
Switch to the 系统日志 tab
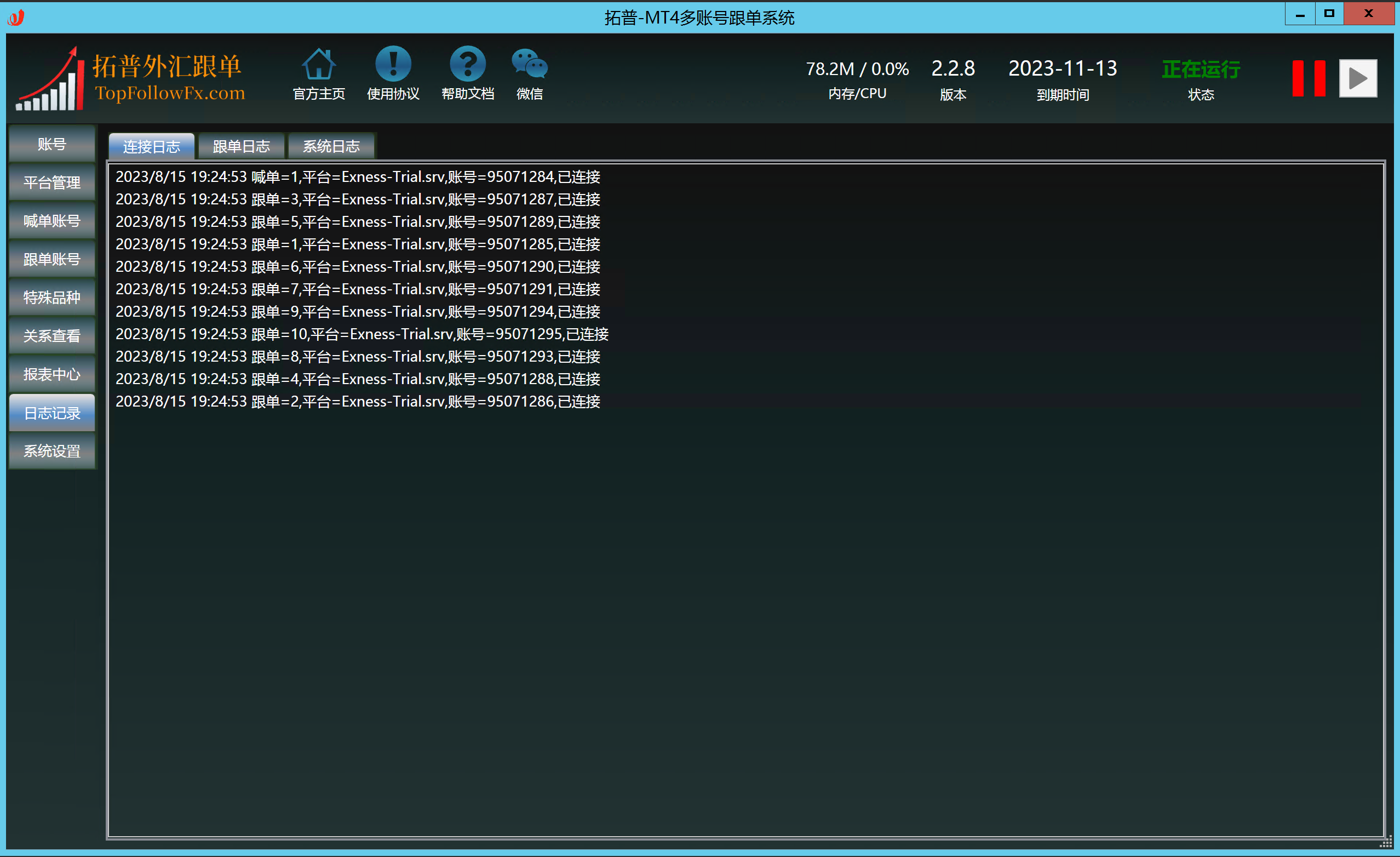331,147
